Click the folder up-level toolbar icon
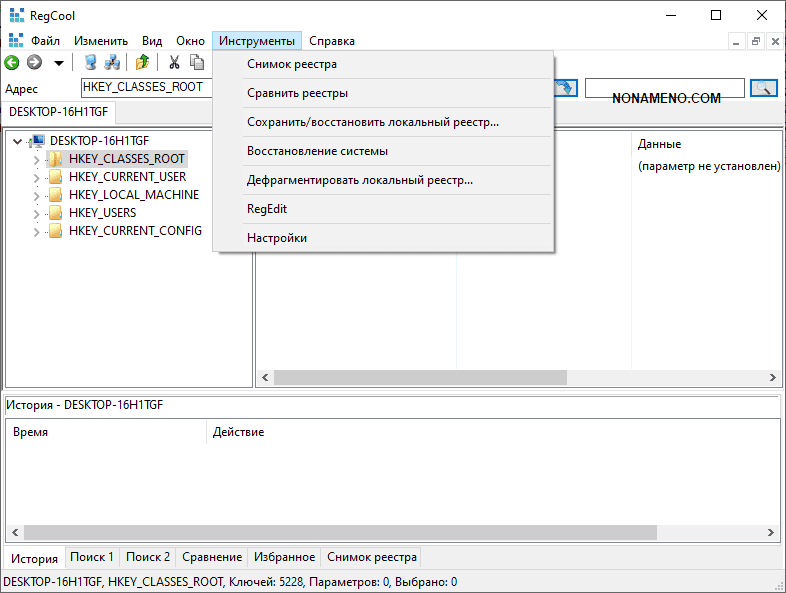 point(142,62)
